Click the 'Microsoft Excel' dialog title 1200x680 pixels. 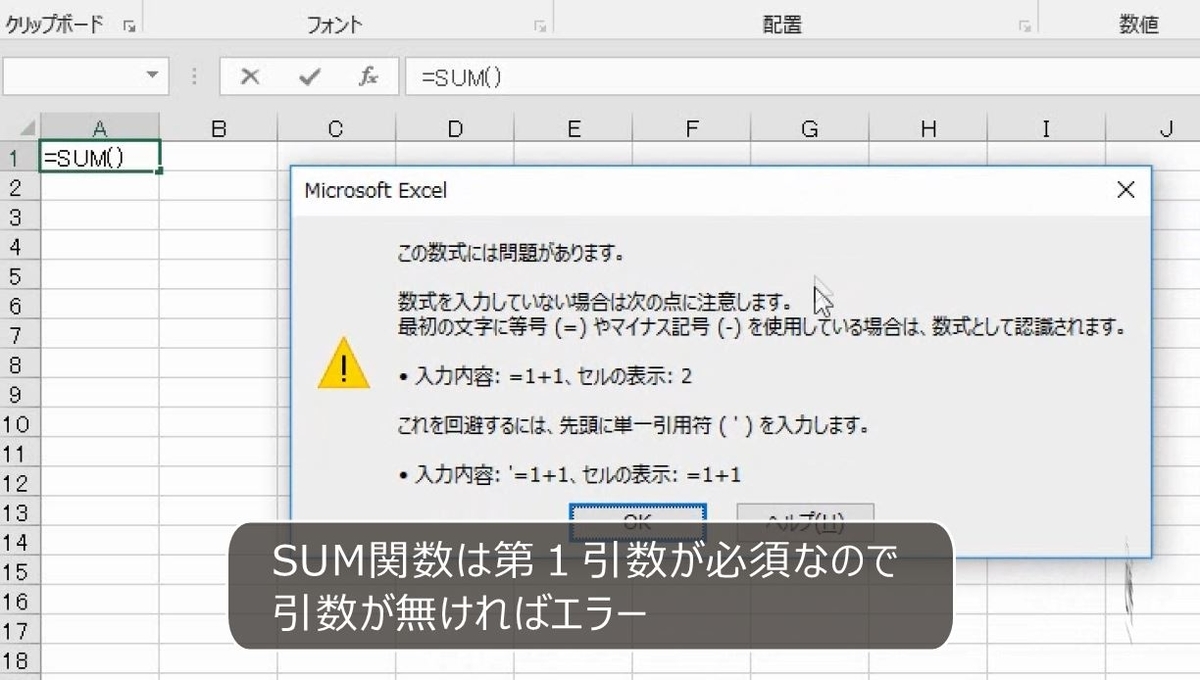tap(376, 190)
